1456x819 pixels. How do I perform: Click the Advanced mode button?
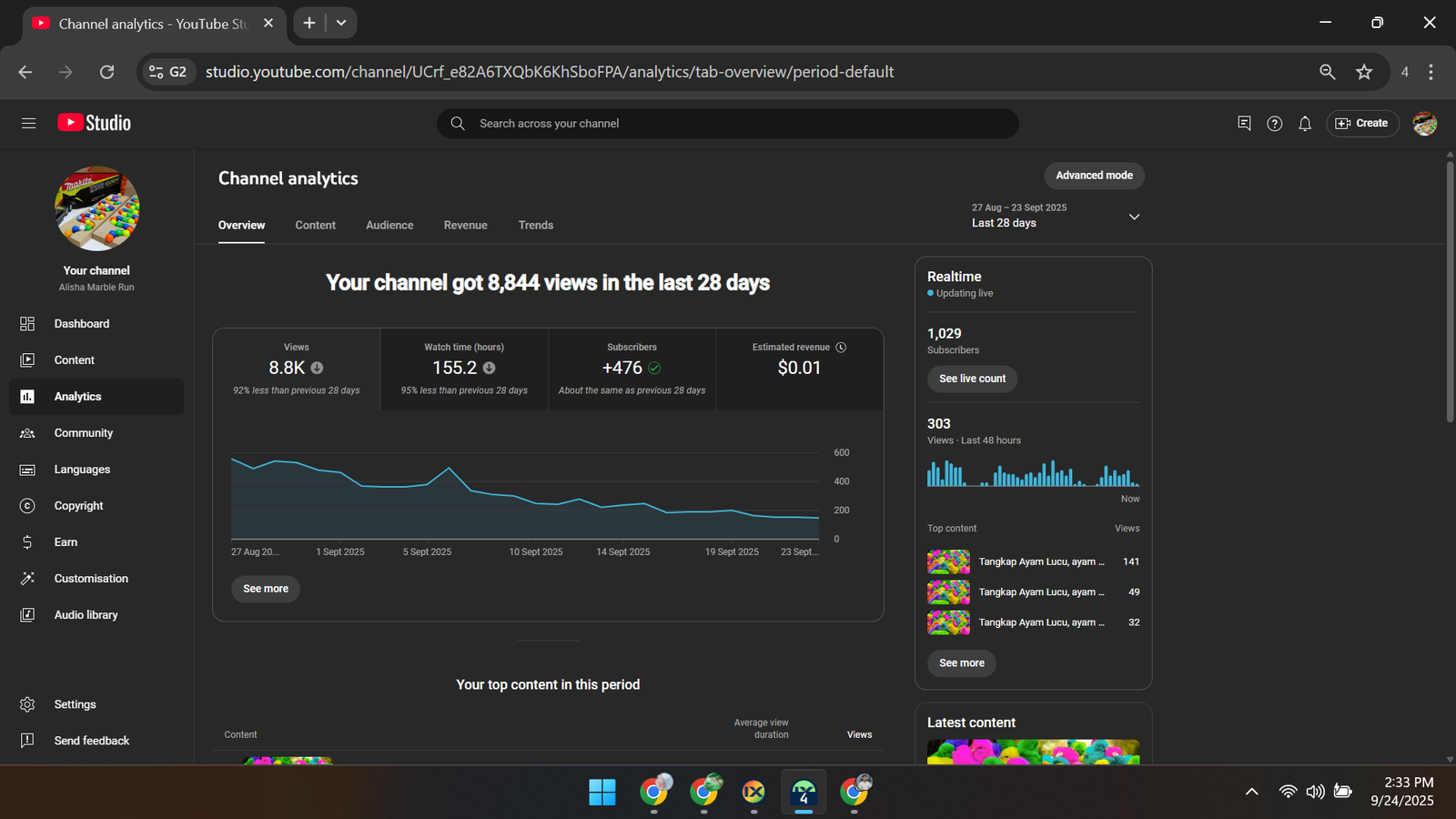coord(1094,176)
